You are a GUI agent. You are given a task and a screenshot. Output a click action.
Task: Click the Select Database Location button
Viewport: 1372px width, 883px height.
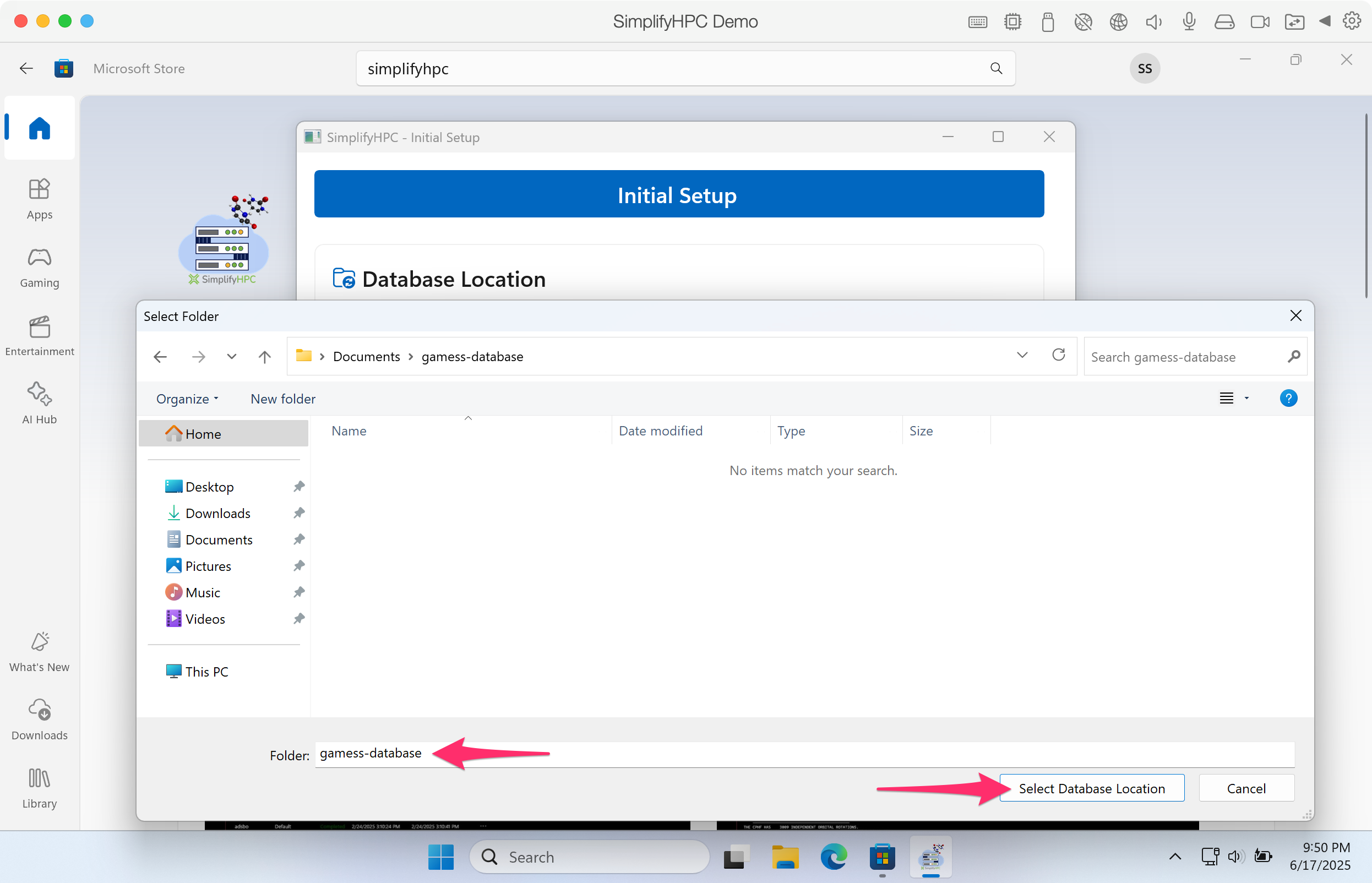(x=1091, y=788)
